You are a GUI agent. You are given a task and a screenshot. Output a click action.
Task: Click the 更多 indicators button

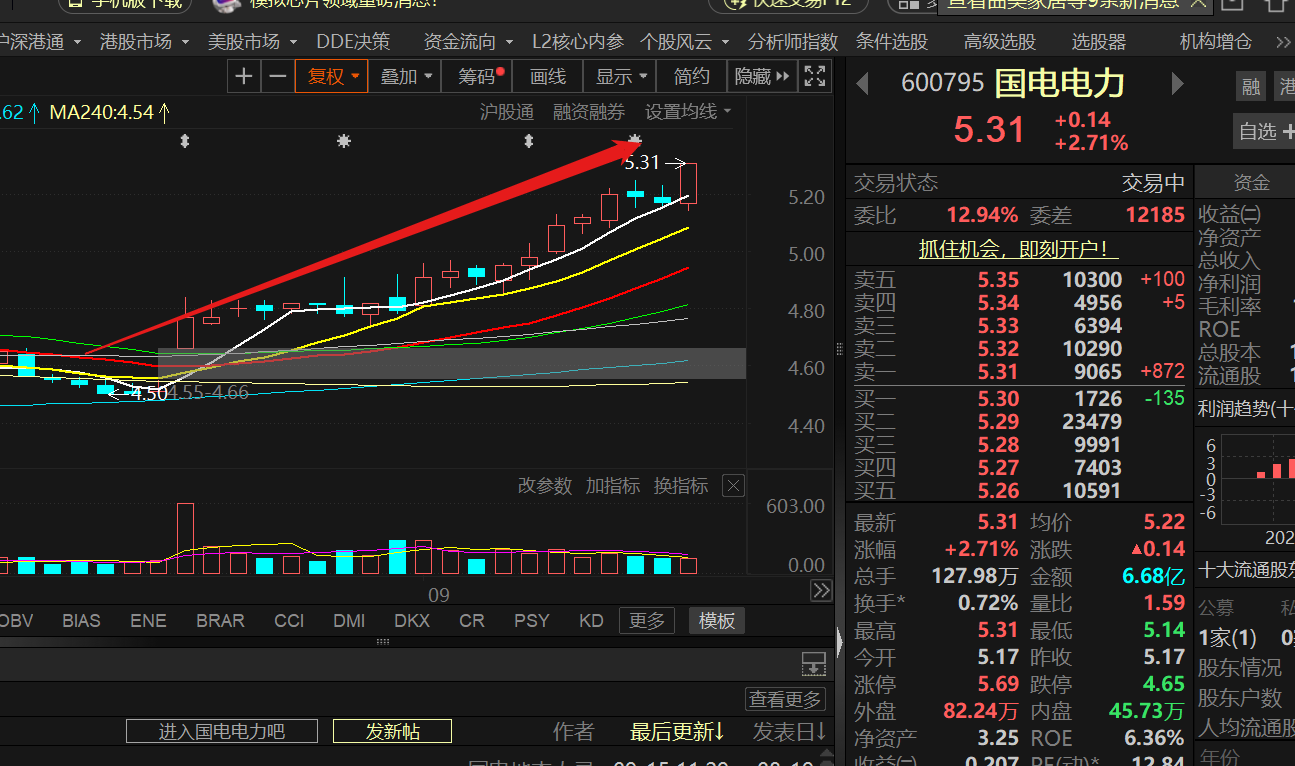tap(646, 621)
